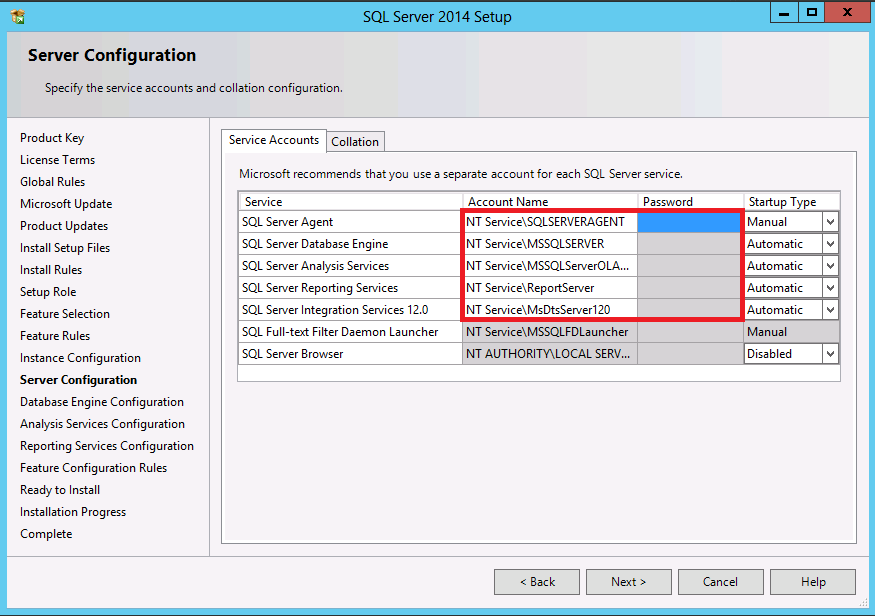Click Feature Rules step
This screenshot has width=875, height=616.
(55, 336)
